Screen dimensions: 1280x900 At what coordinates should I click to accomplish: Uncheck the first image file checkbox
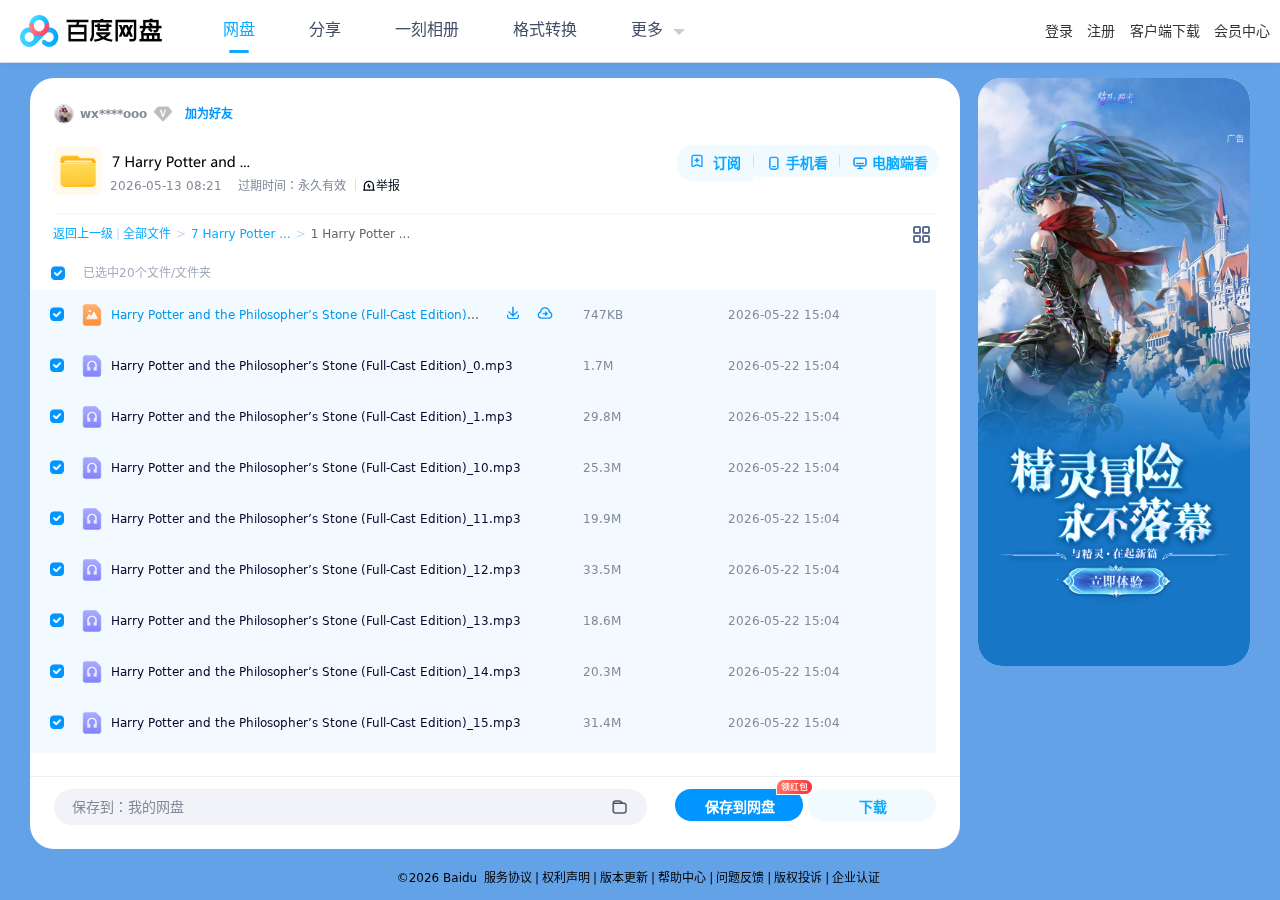(57, 314)
